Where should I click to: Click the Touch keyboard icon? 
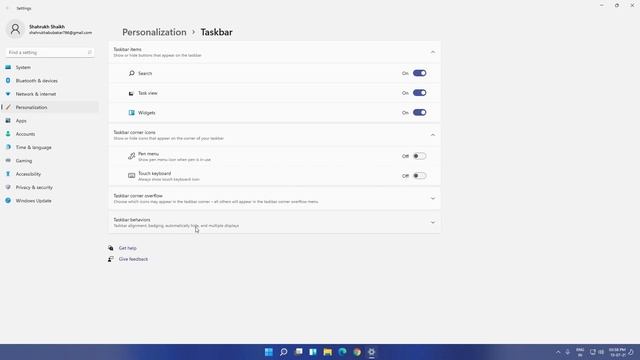point(131,176)
